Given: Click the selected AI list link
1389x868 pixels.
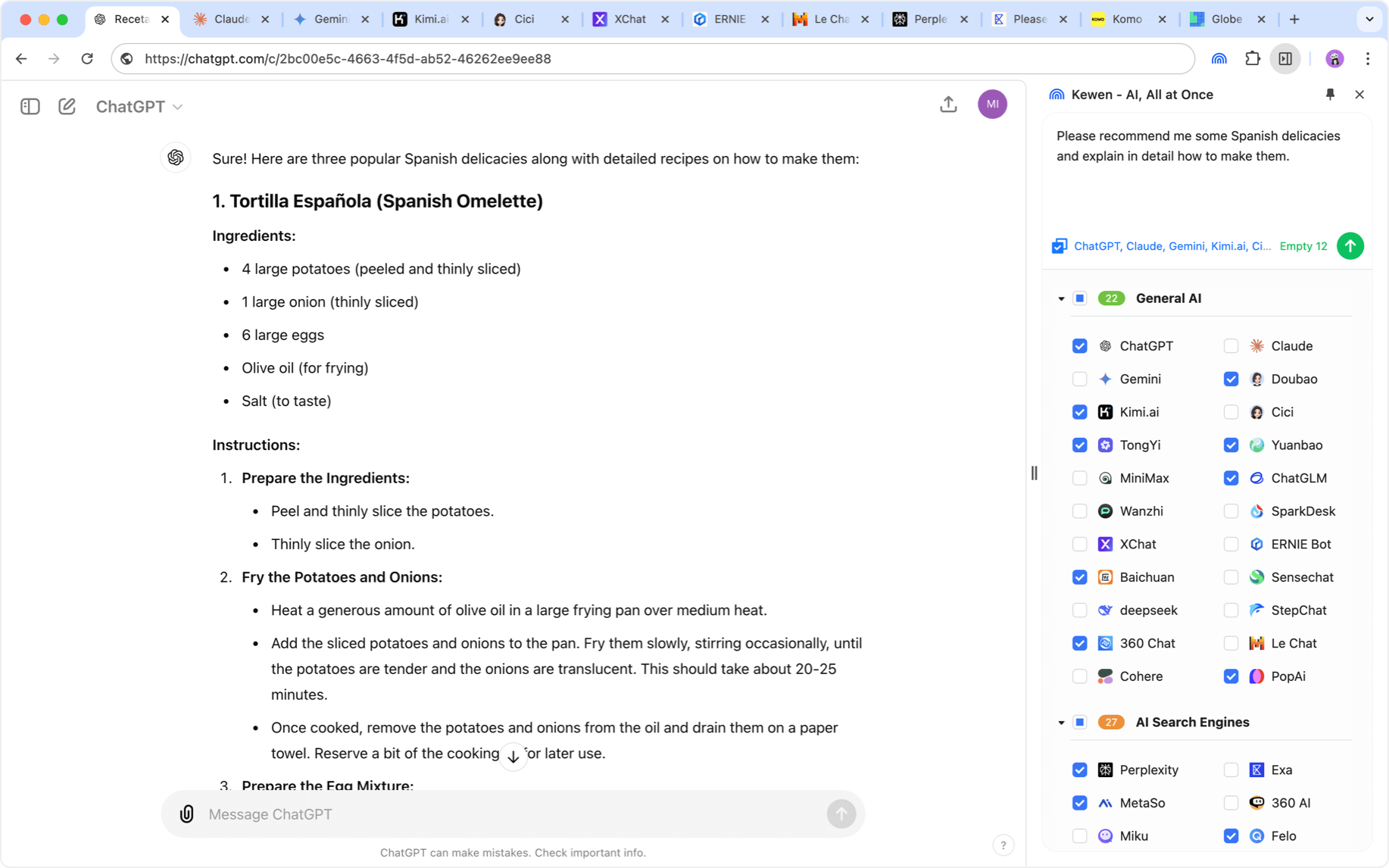Looking at the screenshot, I should coord(1172,246).
